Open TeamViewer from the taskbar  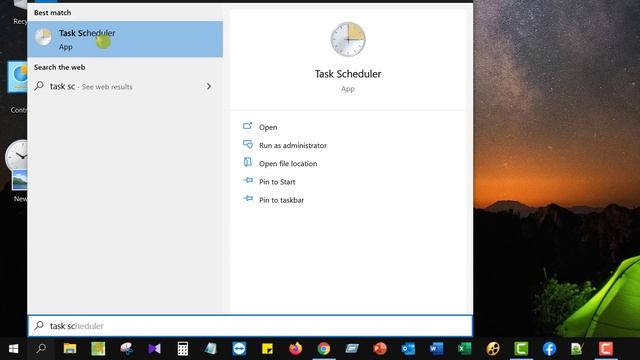(239, 349)
